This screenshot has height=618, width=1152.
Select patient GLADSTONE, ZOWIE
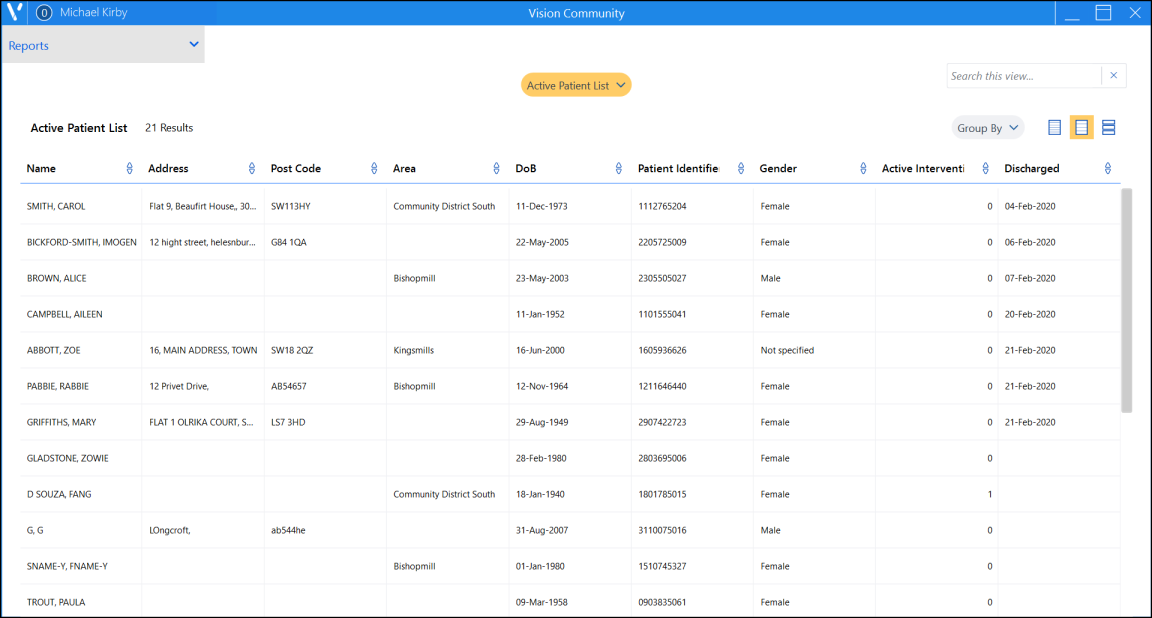click(x=68, y=459)
